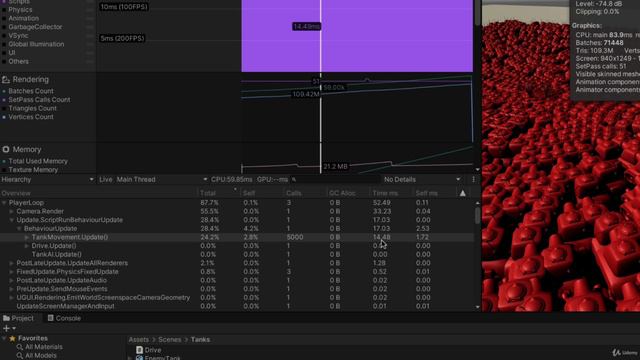640x360 pixels.
Task: Click the Console tab icon
Action: click(x=51, y=318)
